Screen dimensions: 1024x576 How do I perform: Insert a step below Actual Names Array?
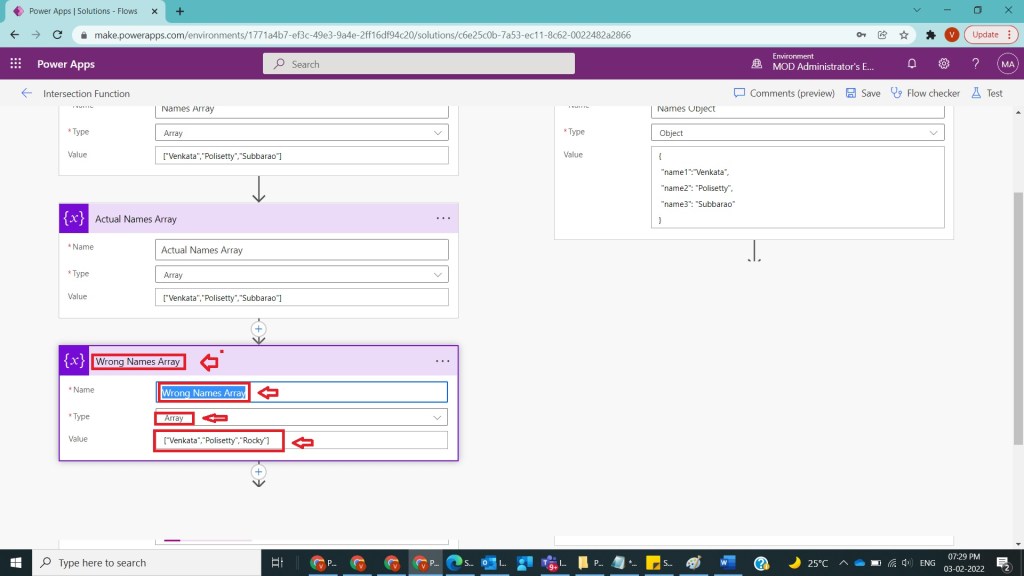(x=258, y=328)
